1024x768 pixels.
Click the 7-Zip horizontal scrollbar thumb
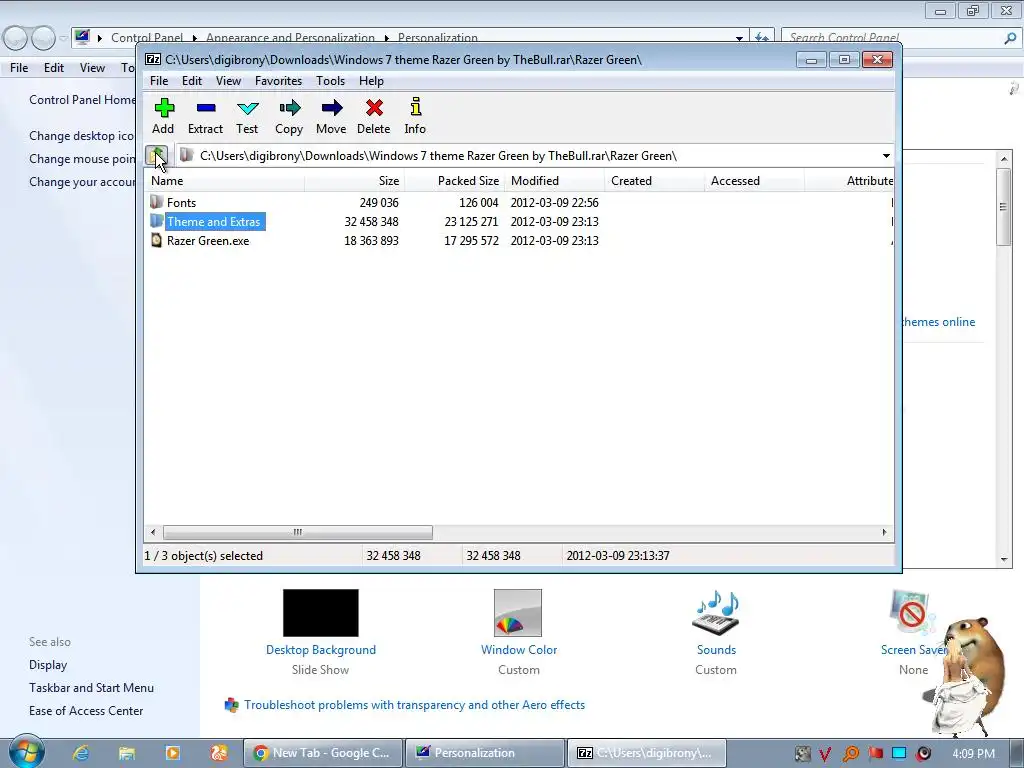pyautogui.click(x=298, y=532)
